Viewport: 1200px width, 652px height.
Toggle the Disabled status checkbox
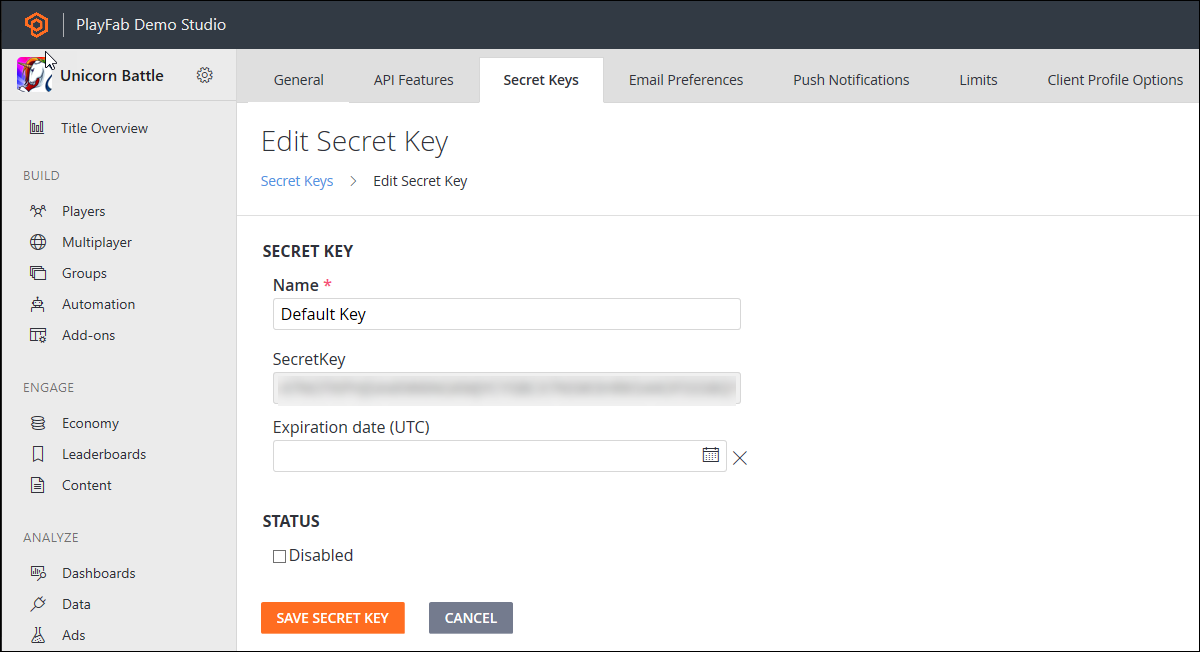(x=280, y=556)
